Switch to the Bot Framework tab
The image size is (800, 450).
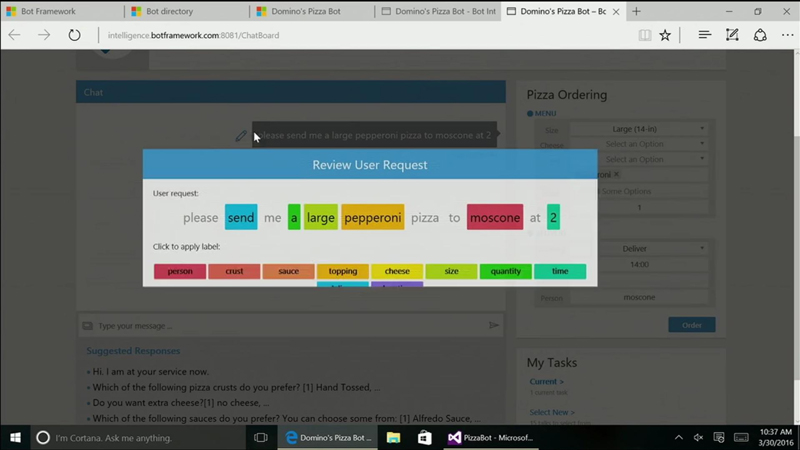pos(62,11)
